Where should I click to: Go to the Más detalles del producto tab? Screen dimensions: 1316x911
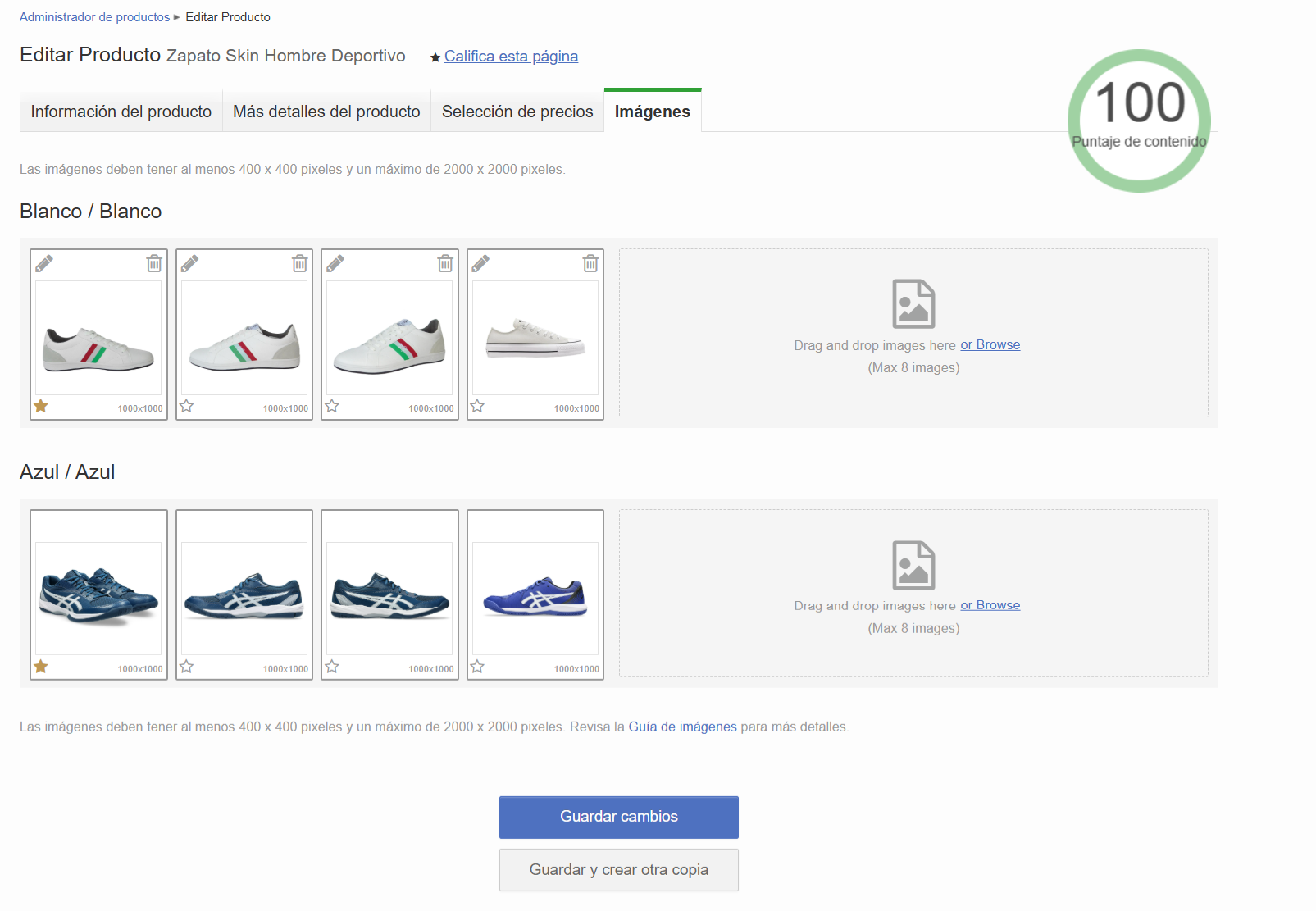point(326,112)
